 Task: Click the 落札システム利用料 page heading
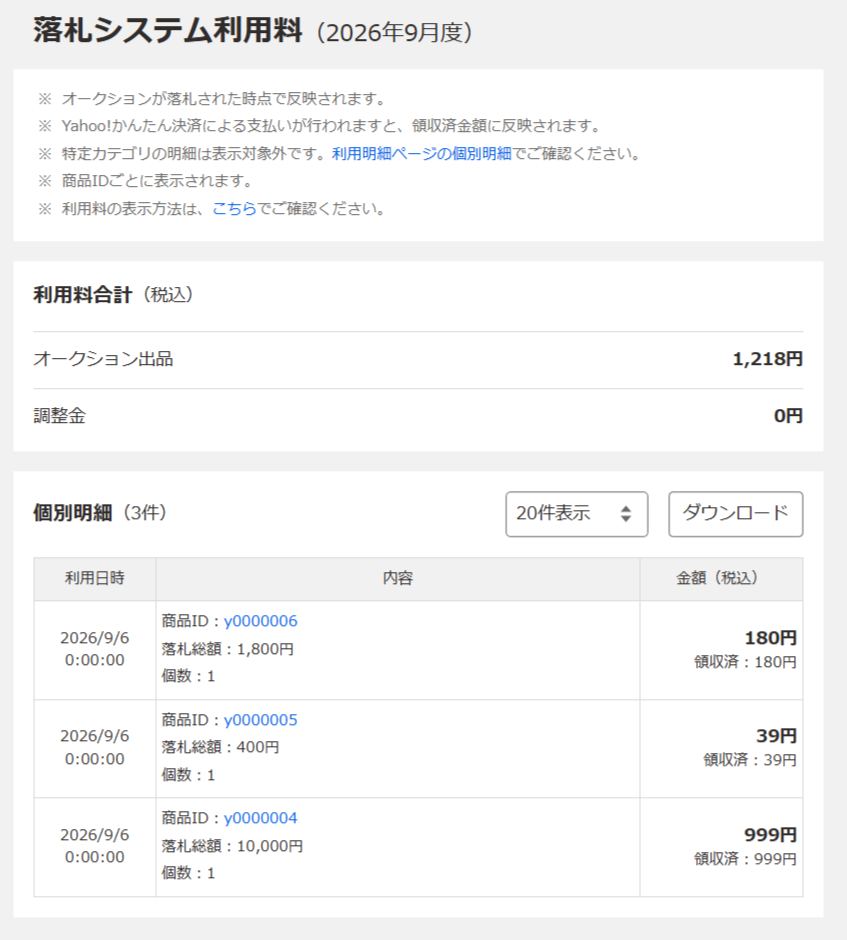(x=167, y=30)
